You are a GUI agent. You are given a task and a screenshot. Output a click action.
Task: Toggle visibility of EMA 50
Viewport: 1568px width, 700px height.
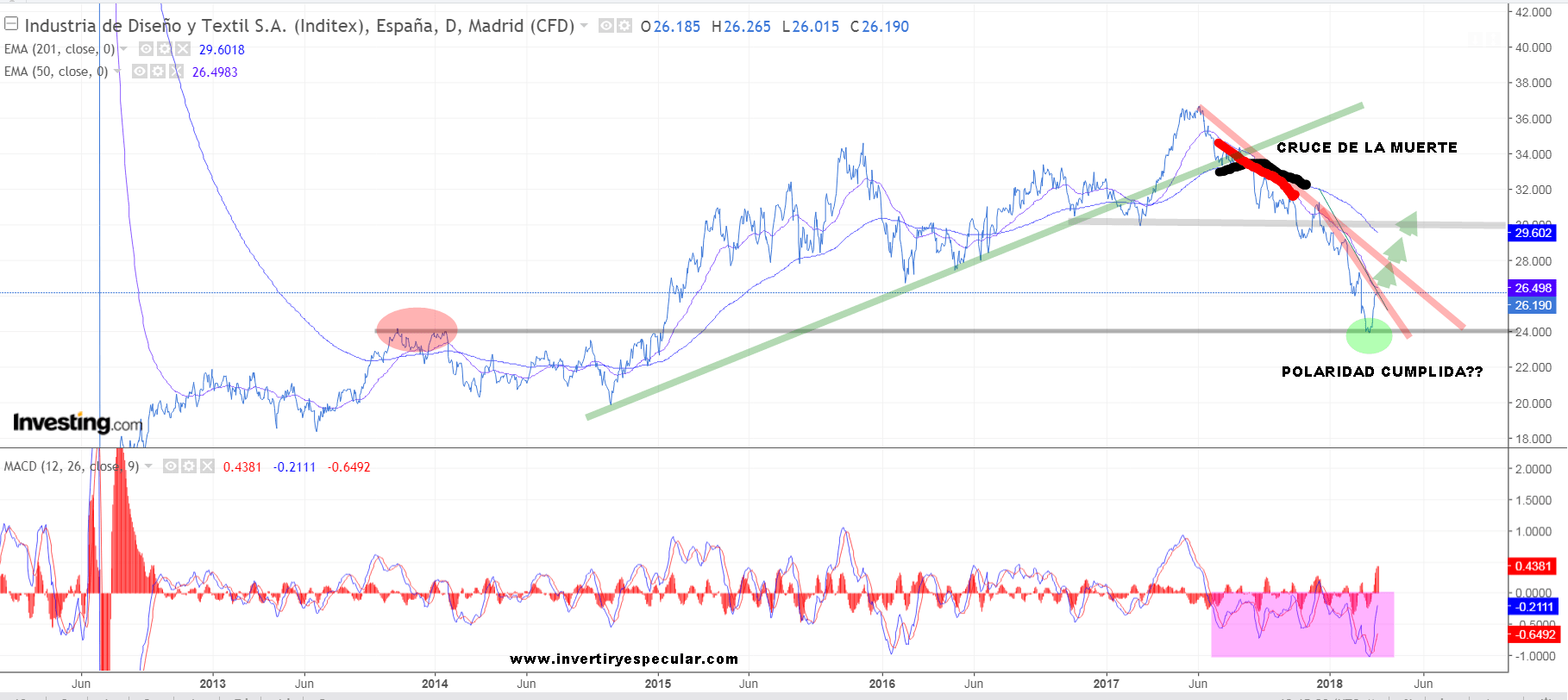(x=140, y=72)
